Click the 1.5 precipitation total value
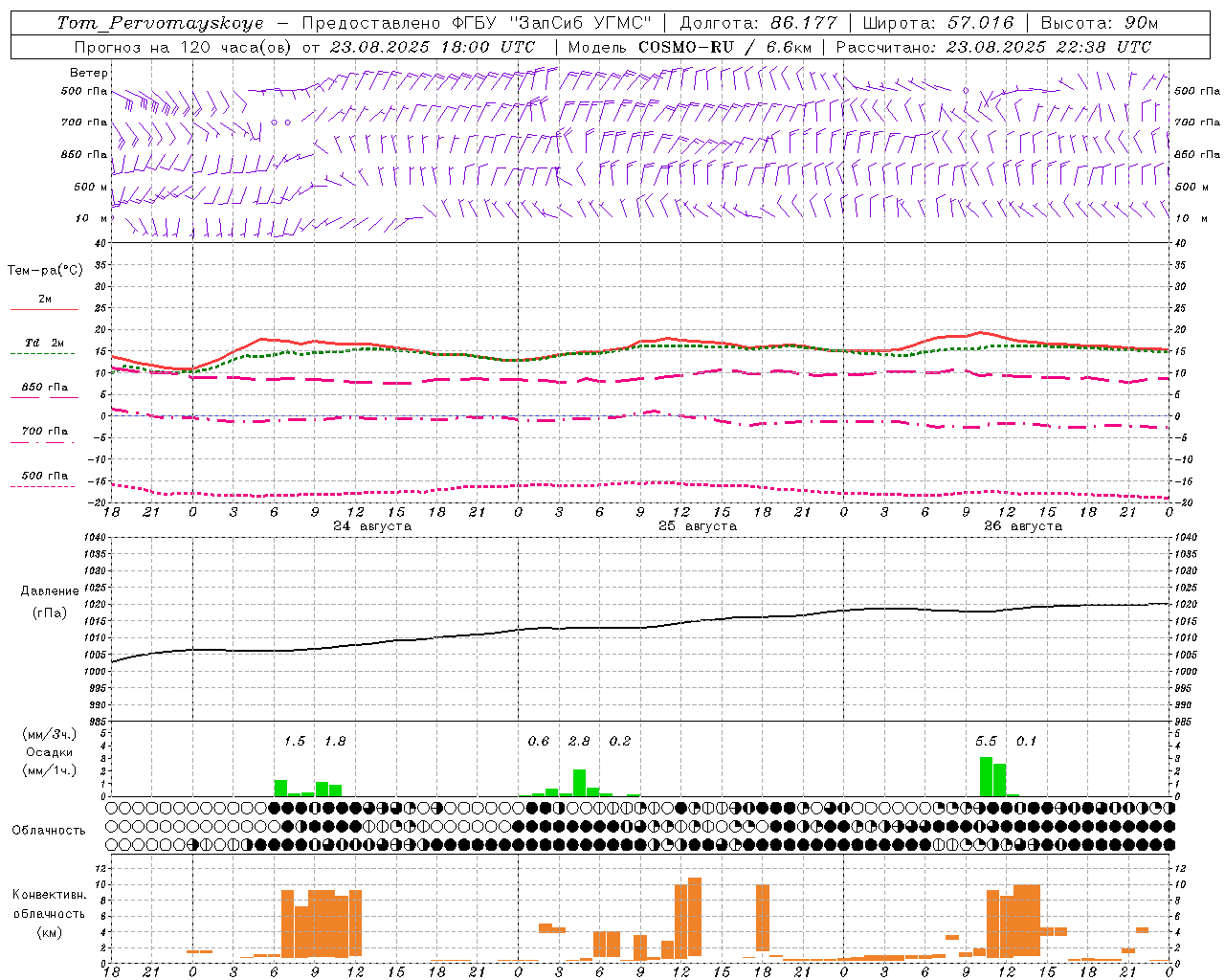Screen dimensions: 1225x980 point(295,742)
